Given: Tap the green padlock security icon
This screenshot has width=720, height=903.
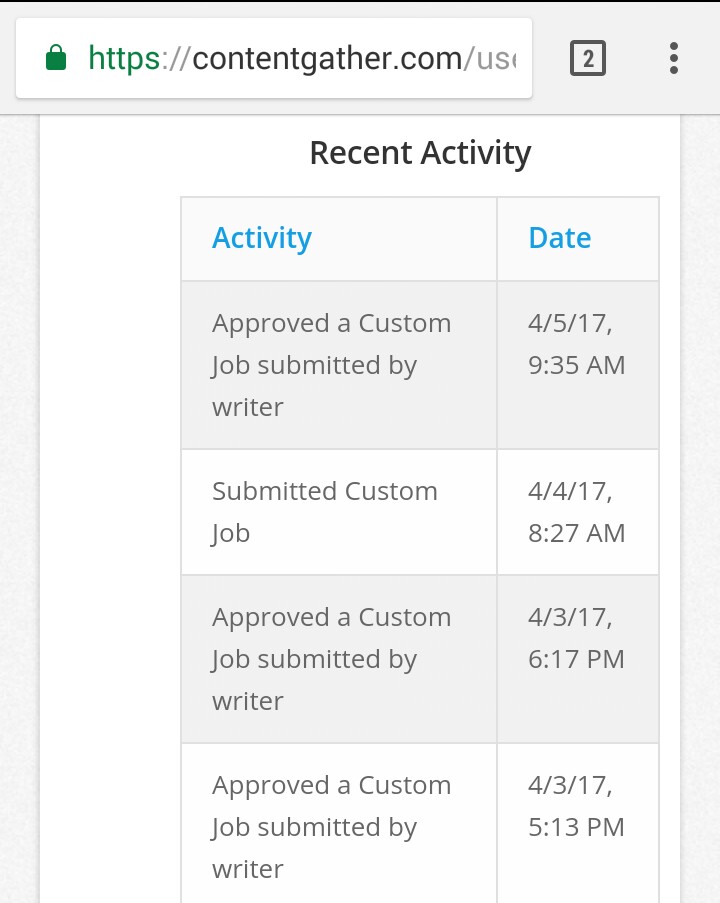Looking at the screenshot, I should click(x=57, y=58).
